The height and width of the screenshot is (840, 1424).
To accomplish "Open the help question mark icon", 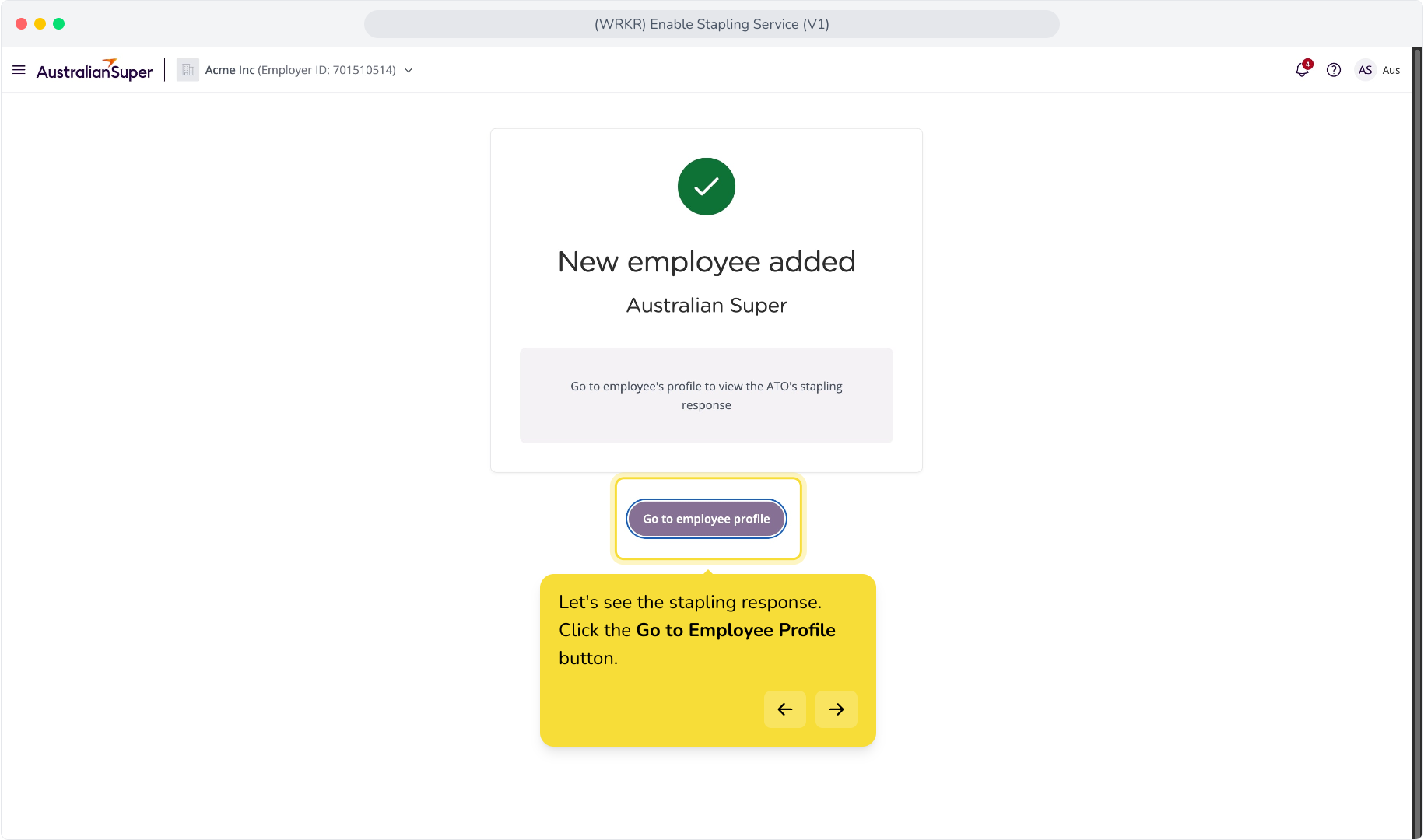I will click(x=1334, y=70).
